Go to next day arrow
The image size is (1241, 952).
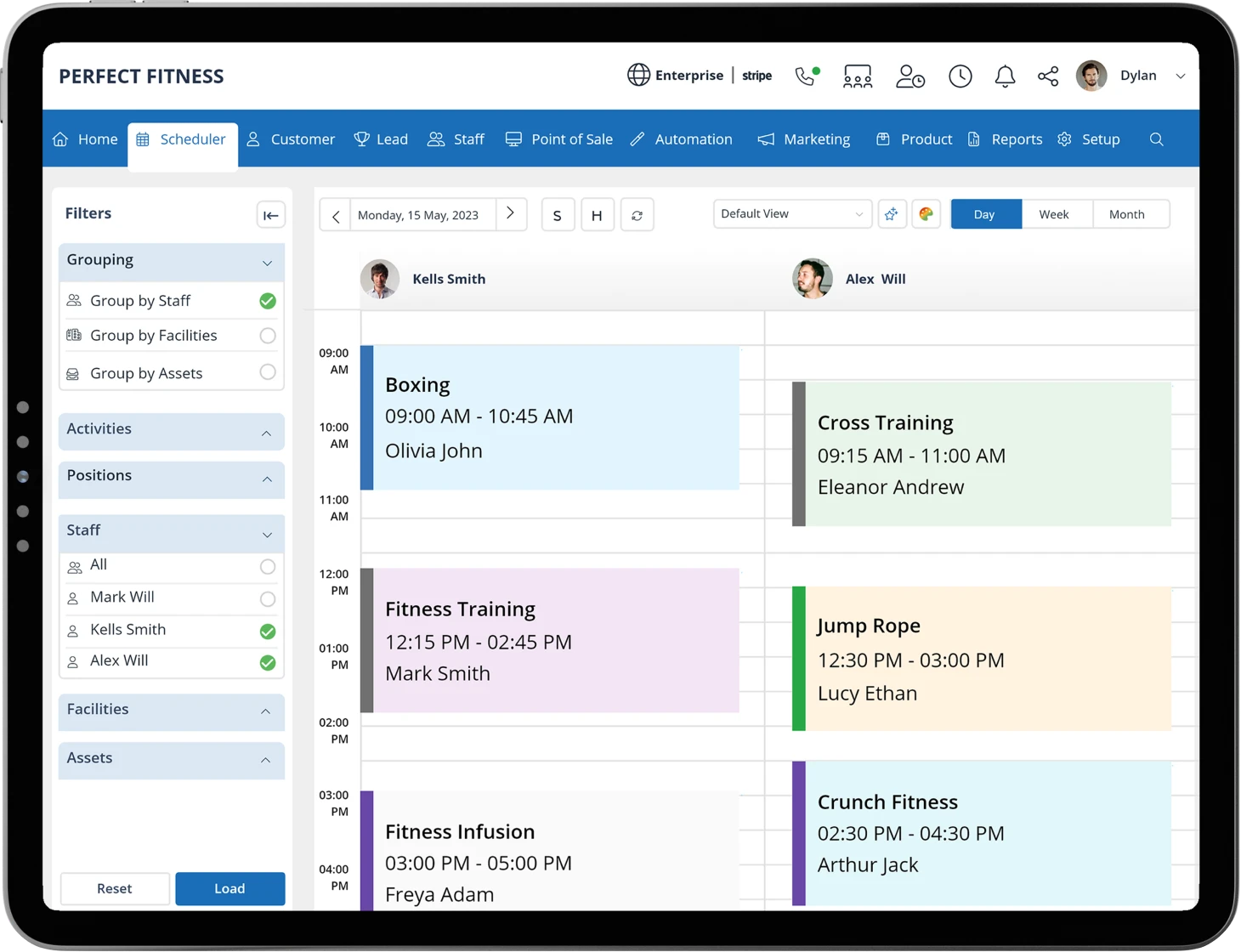tap(510, 214)
